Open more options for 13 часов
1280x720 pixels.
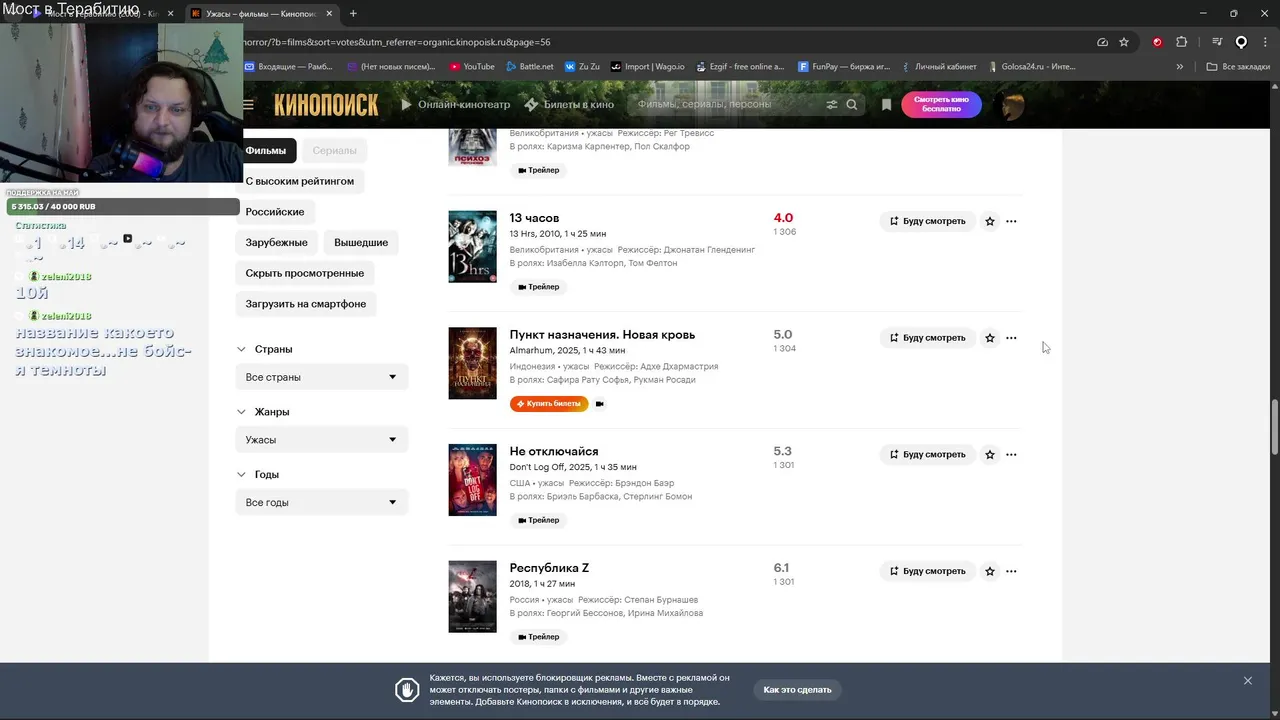point(1011,221)
